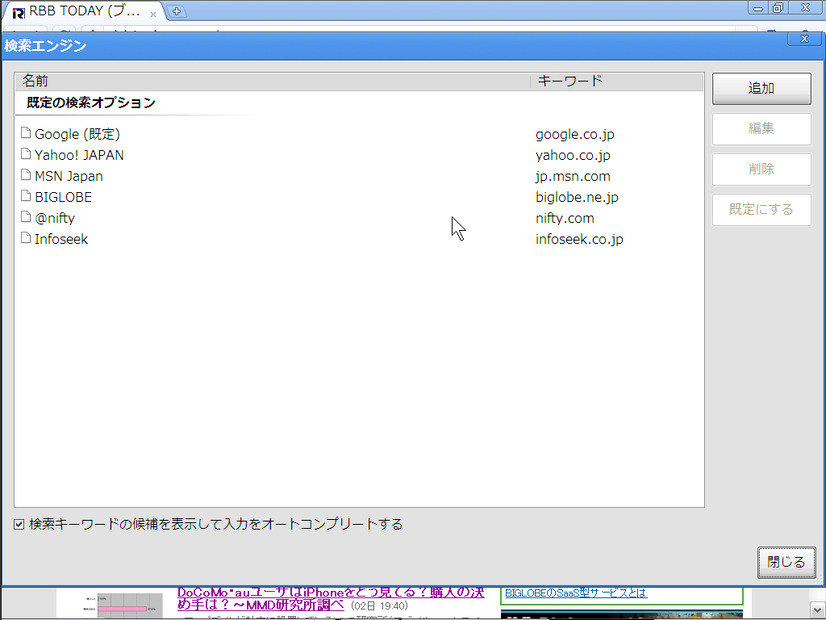Click the page icon beside BIGLOBE
Screen dimensions: 826x620
pyautogui.click(x=26, y=197)
